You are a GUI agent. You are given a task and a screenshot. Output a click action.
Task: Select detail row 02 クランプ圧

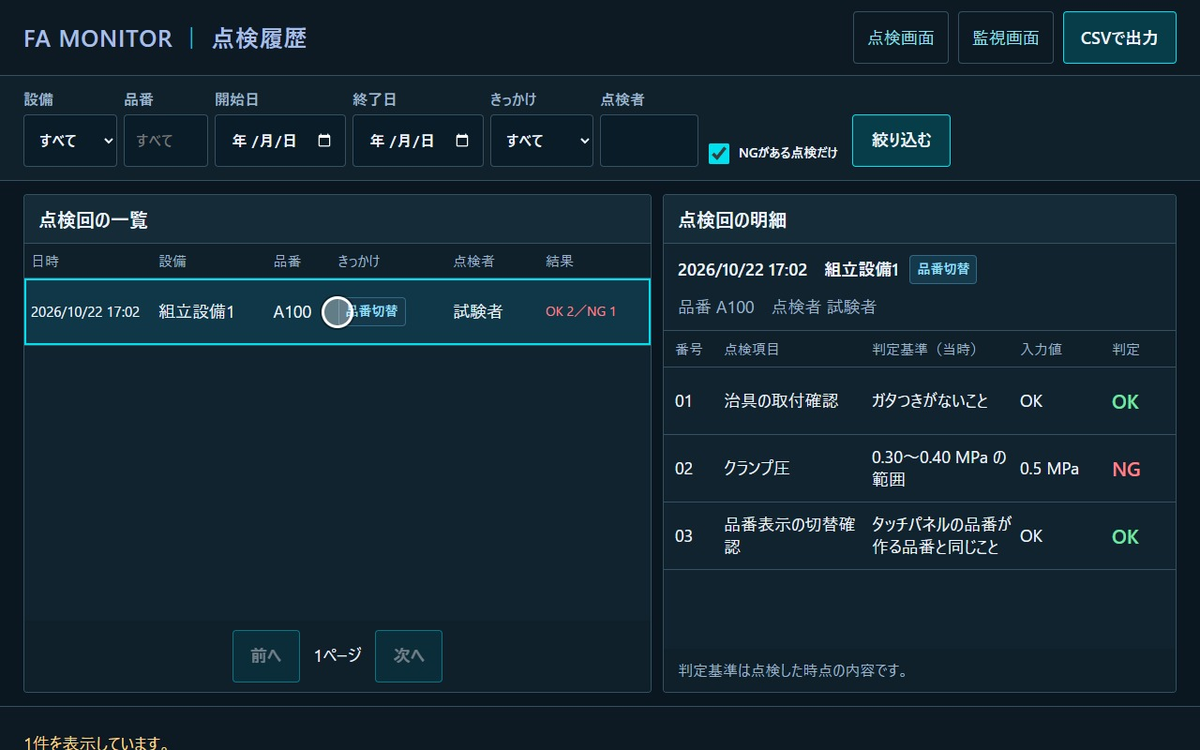click(919, 469)
